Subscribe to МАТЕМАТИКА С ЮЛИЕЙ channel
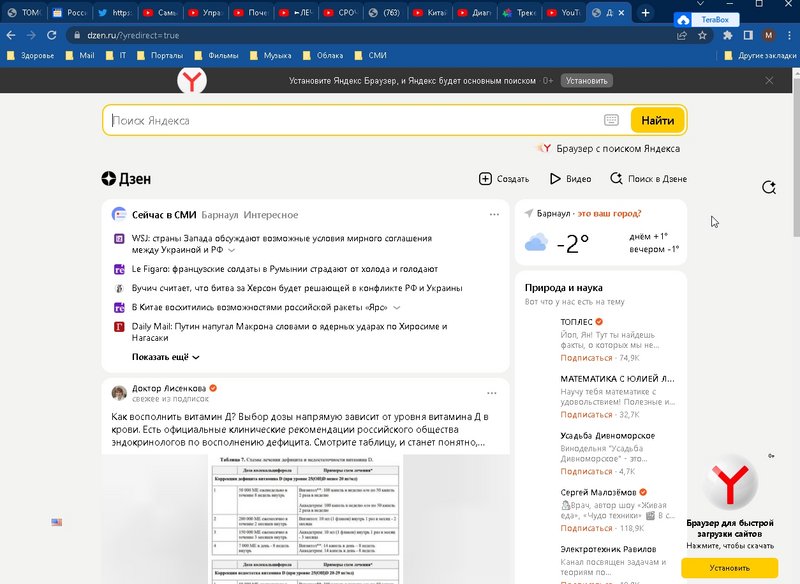The image size is (800, 584). pyautogui.click(x=586, y=415)
